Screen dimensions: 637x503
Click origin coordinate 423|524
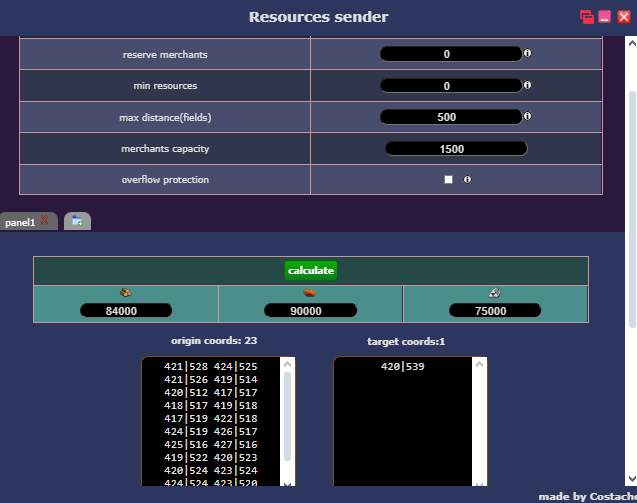[x=236, y=470]
